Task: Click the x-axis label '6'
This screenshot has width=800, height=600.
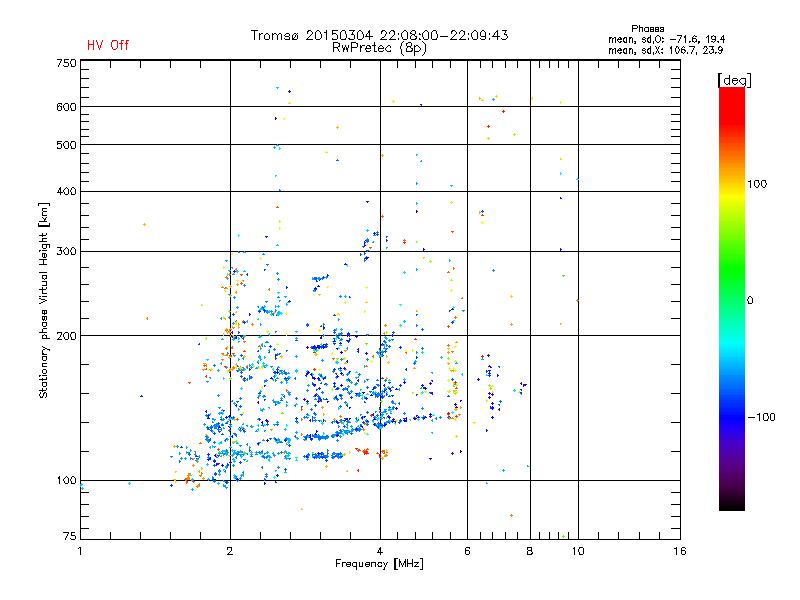Action: pos(467,551)
